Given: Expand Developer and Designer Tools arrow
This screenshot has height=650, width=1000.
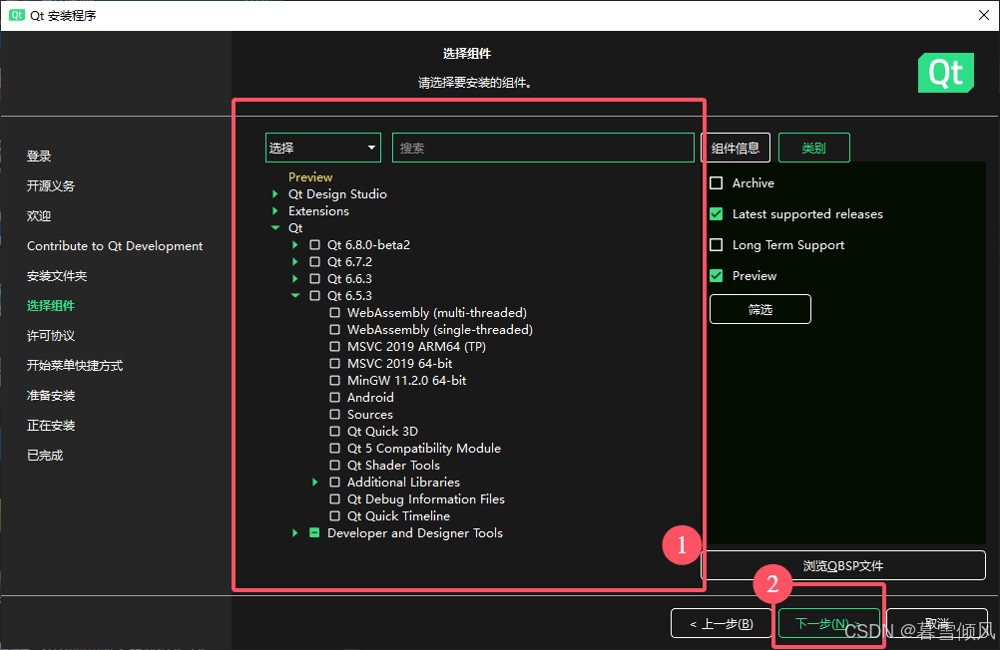Looking at the screenshot, I should [x=295, y=533].
